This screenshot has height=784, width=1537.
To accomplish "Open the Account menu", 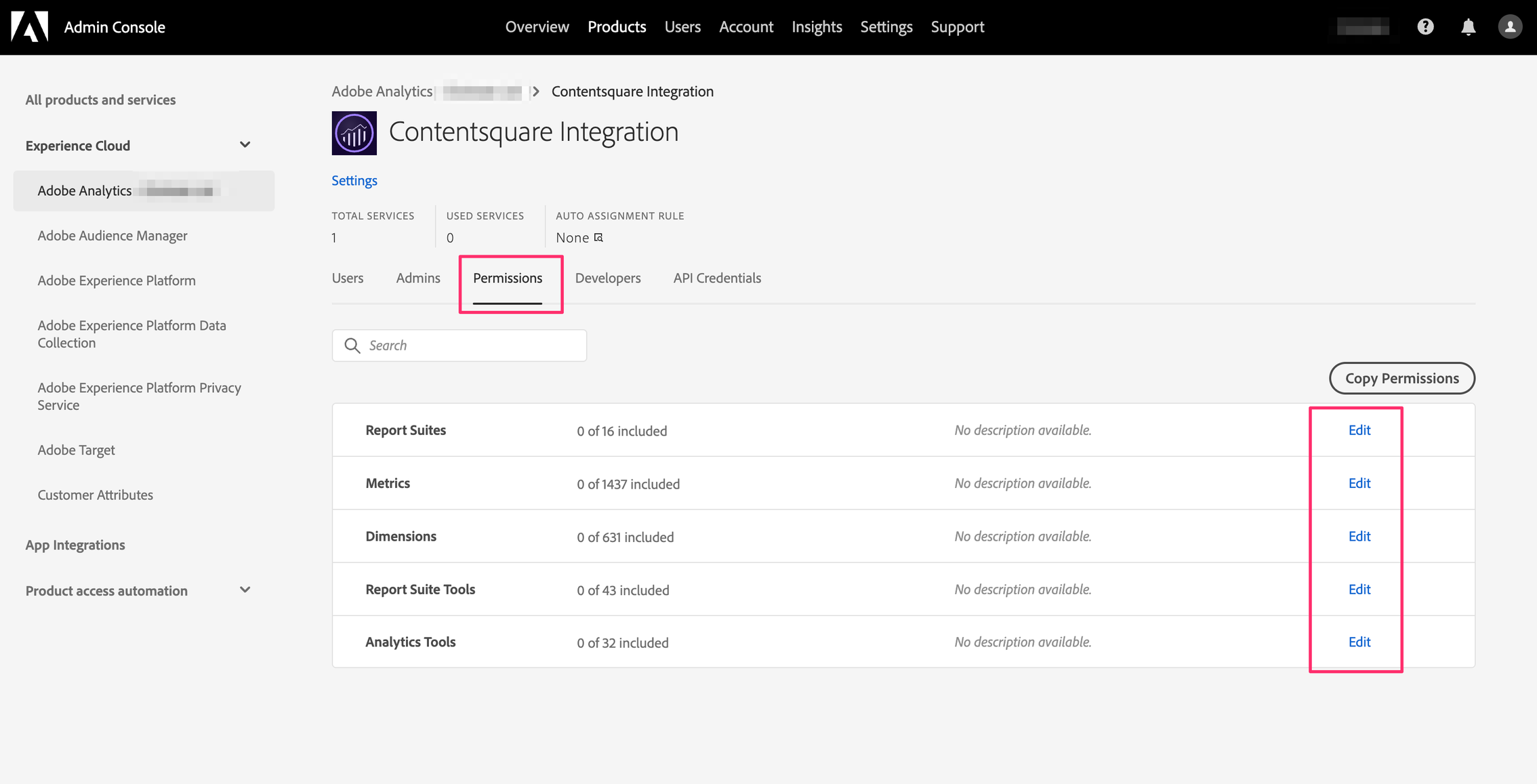I will [x=746, y=27].
